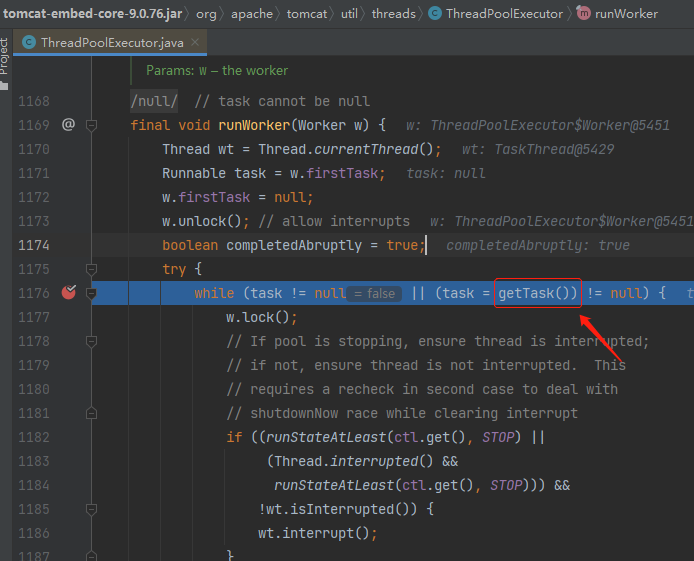Click runWorker method name on line 1169

click(254, 125)
